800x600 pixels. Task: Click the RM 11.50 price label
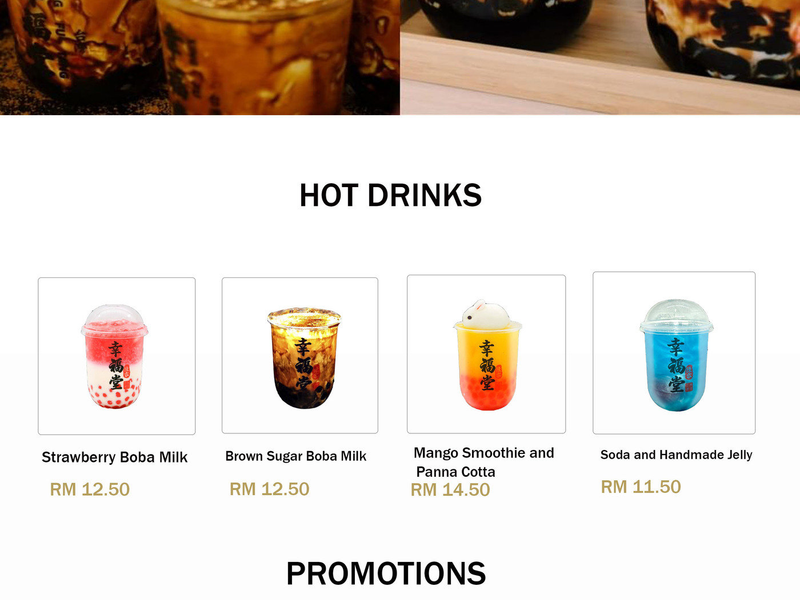pyautogui.click(x=641, y=487)
